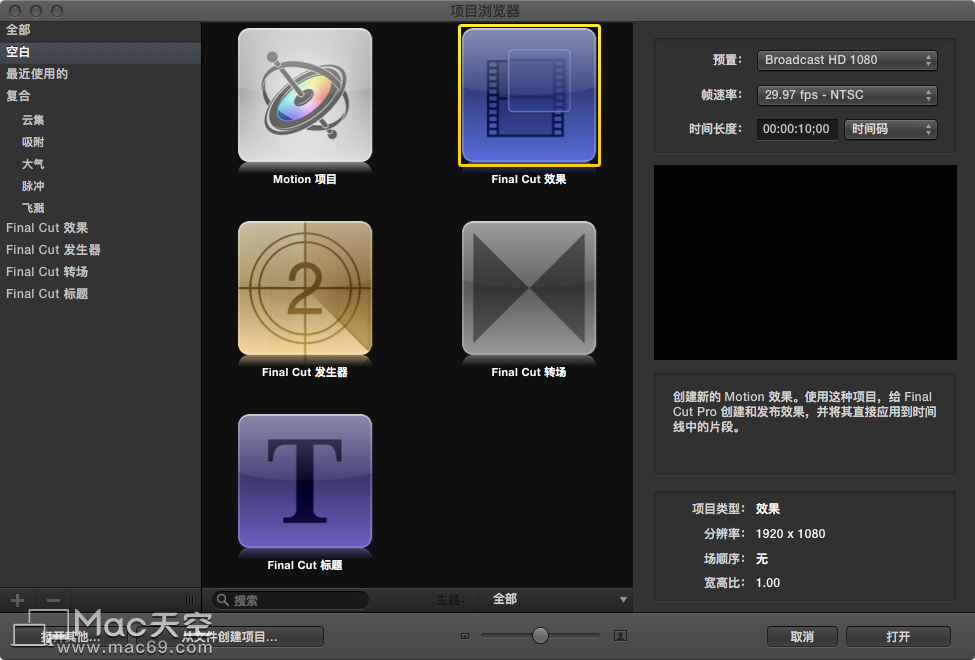Image resolution: width=975 pixels, height=660 pixels.
Task: Select the Final Cut 标题 title icon
Action: tap(305, 481)
